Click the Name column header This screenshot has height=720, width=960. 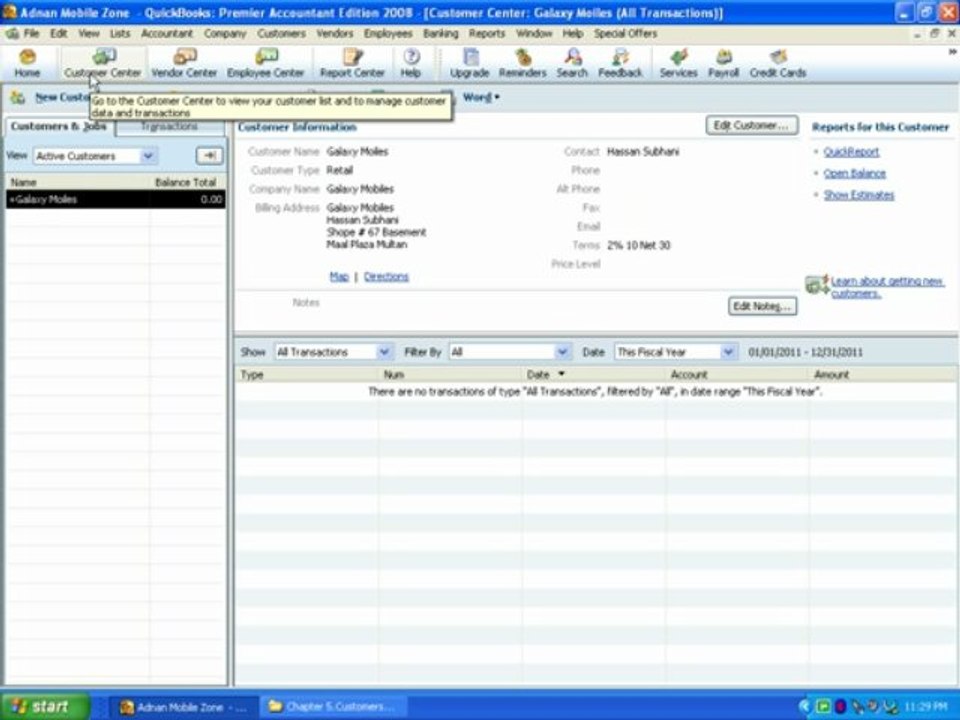click(78, 182)
